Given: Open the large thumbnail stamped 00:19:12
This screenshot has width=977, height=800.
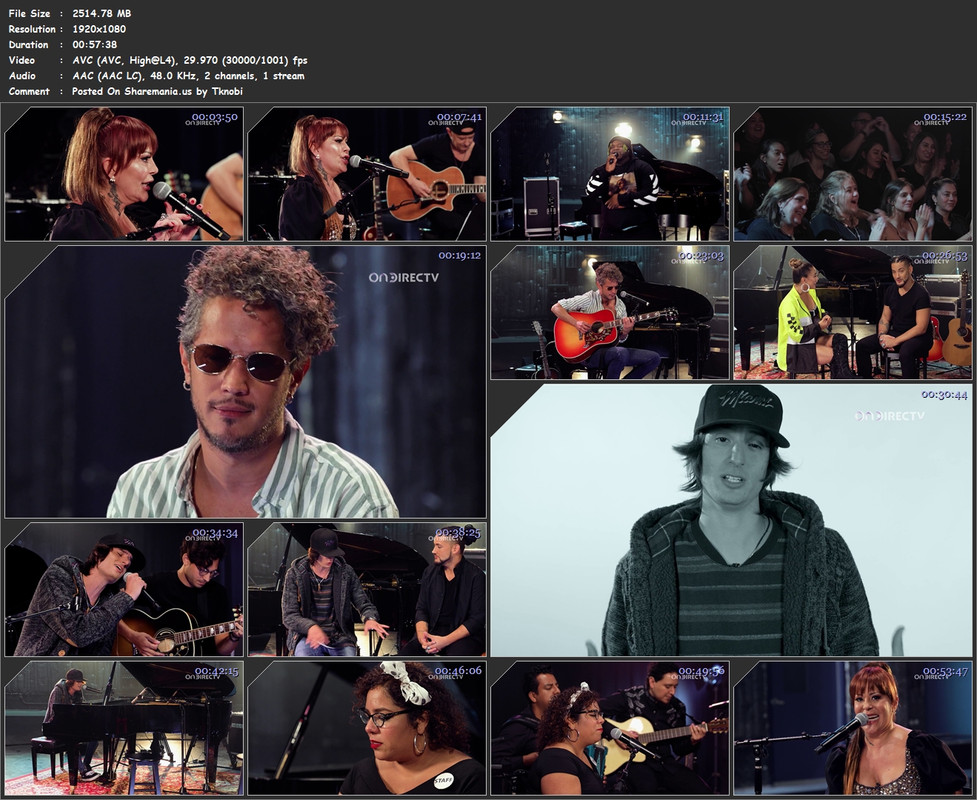Looking at the screenshot, I should tap(245, 381).
